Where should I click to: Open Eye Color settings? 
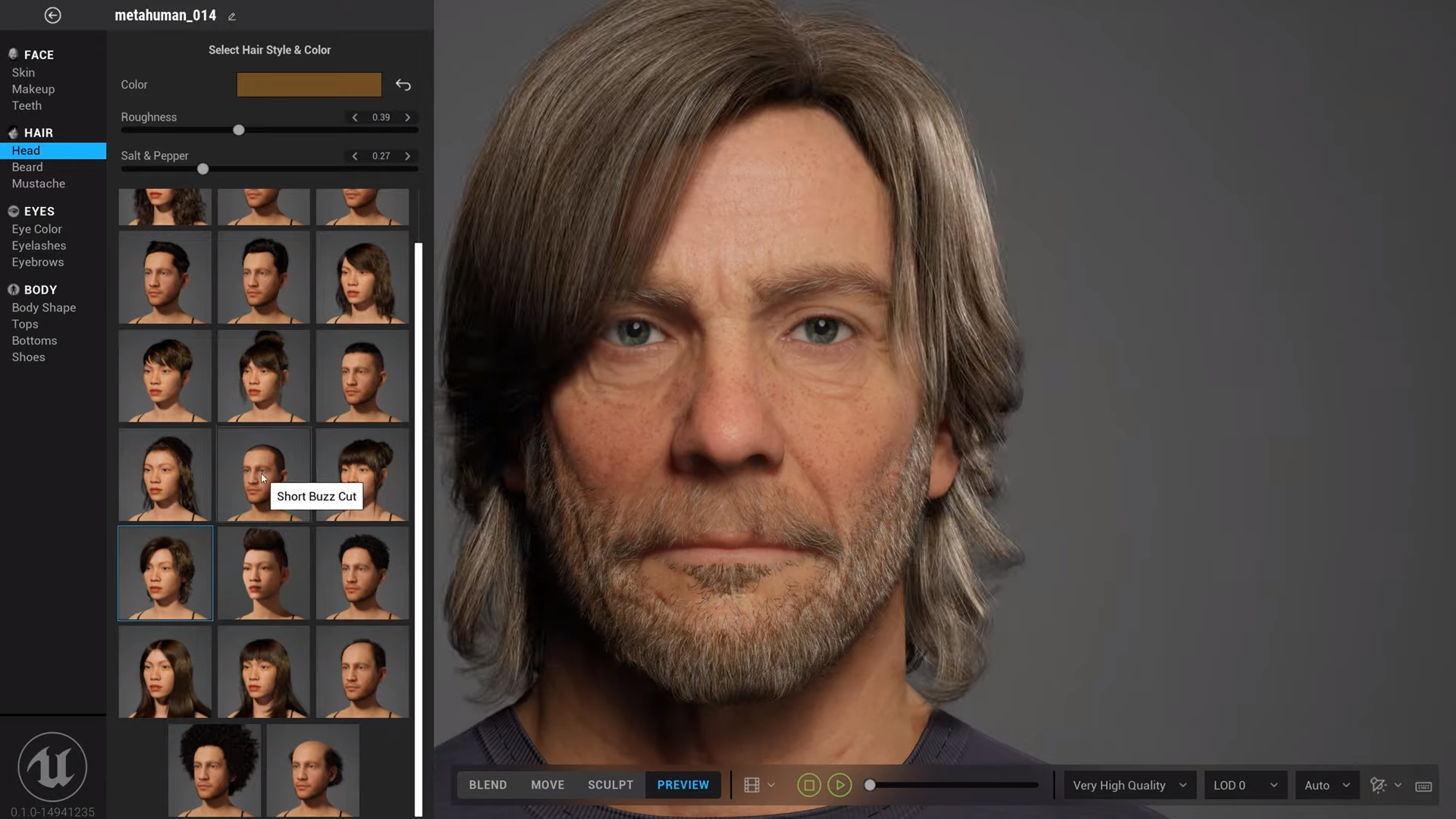pos(36,229)
